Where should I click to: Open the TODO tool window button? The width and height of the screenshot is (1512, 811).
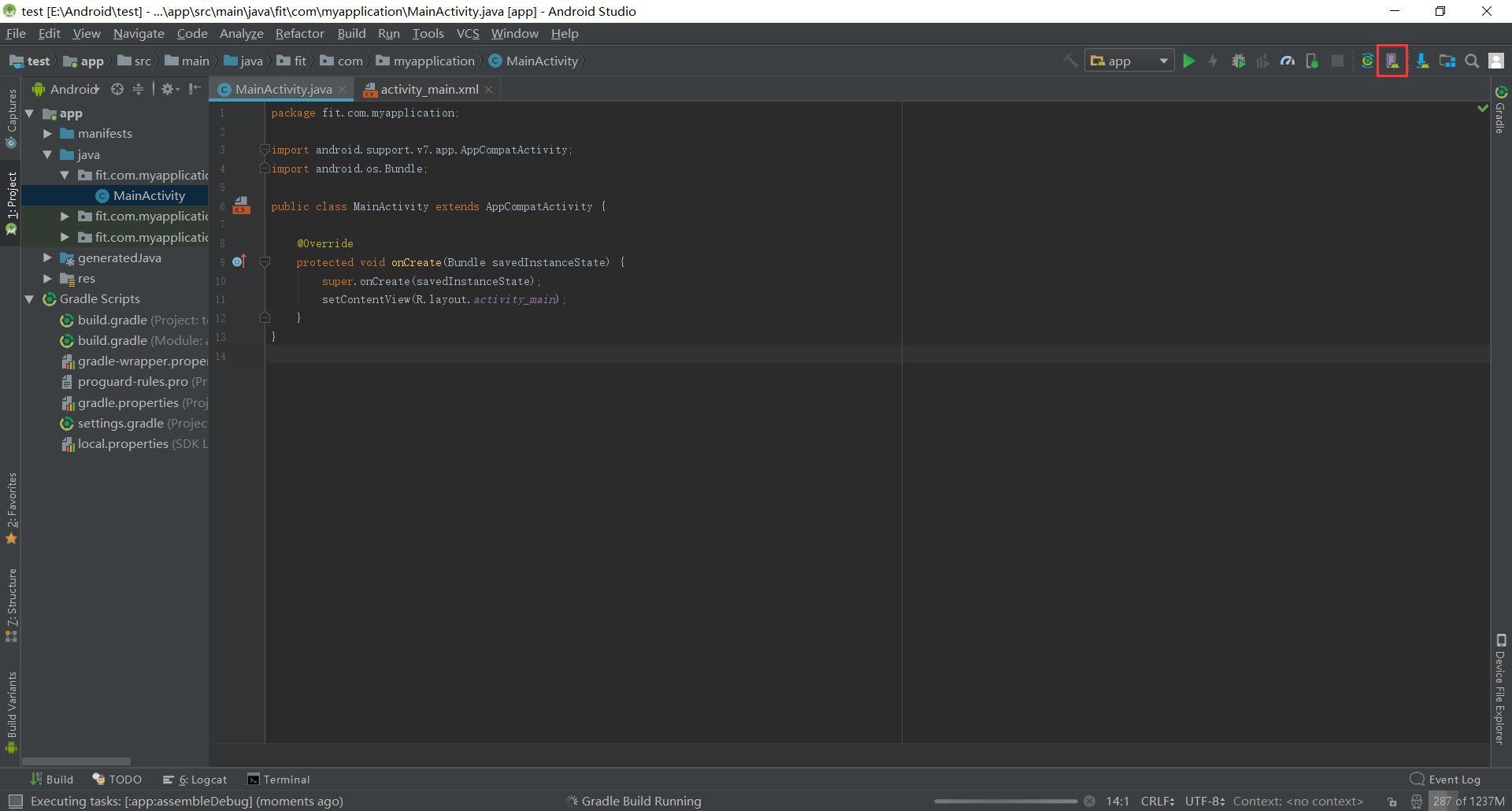pos(117,780)
